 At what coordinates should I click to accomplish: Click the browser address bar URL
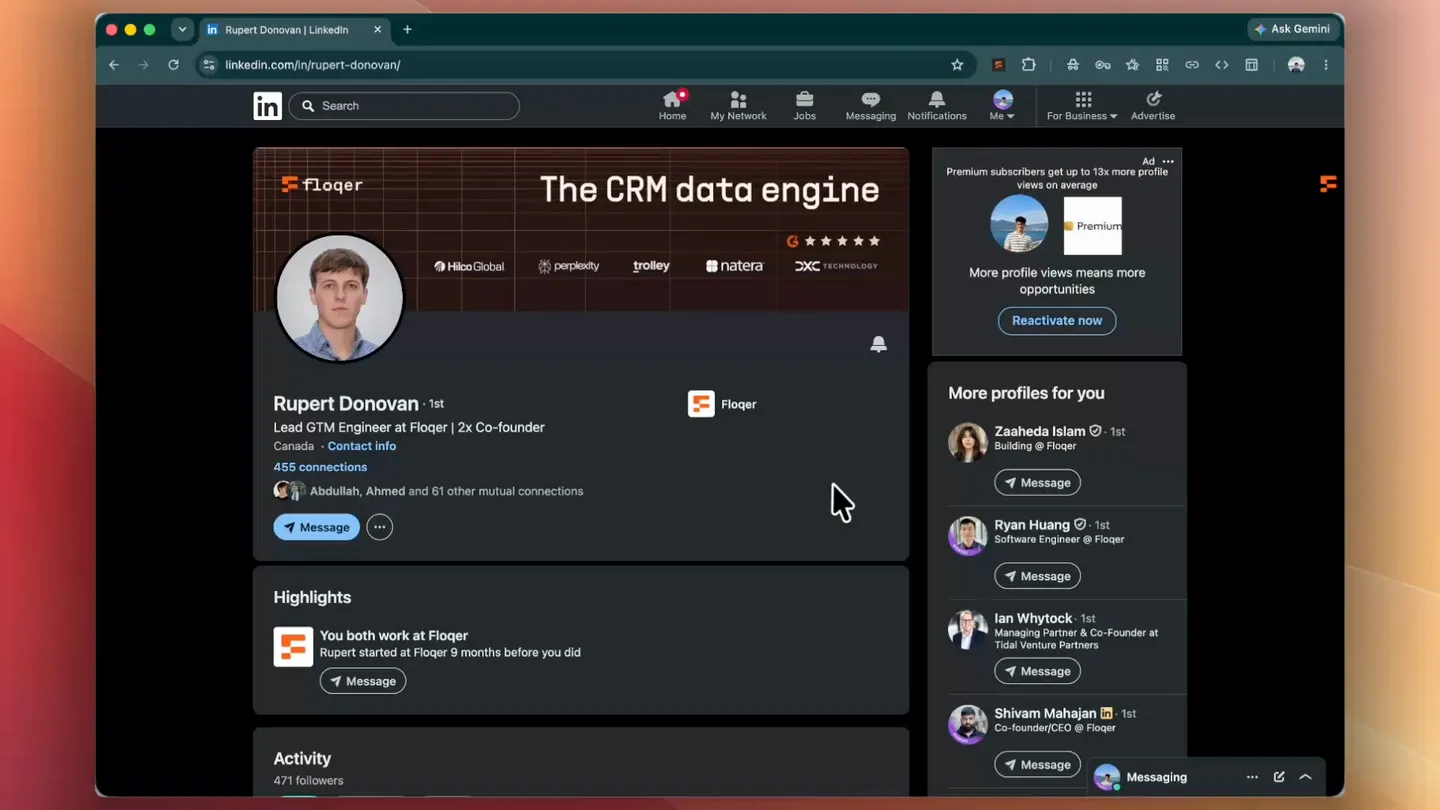tap(312, 65)
